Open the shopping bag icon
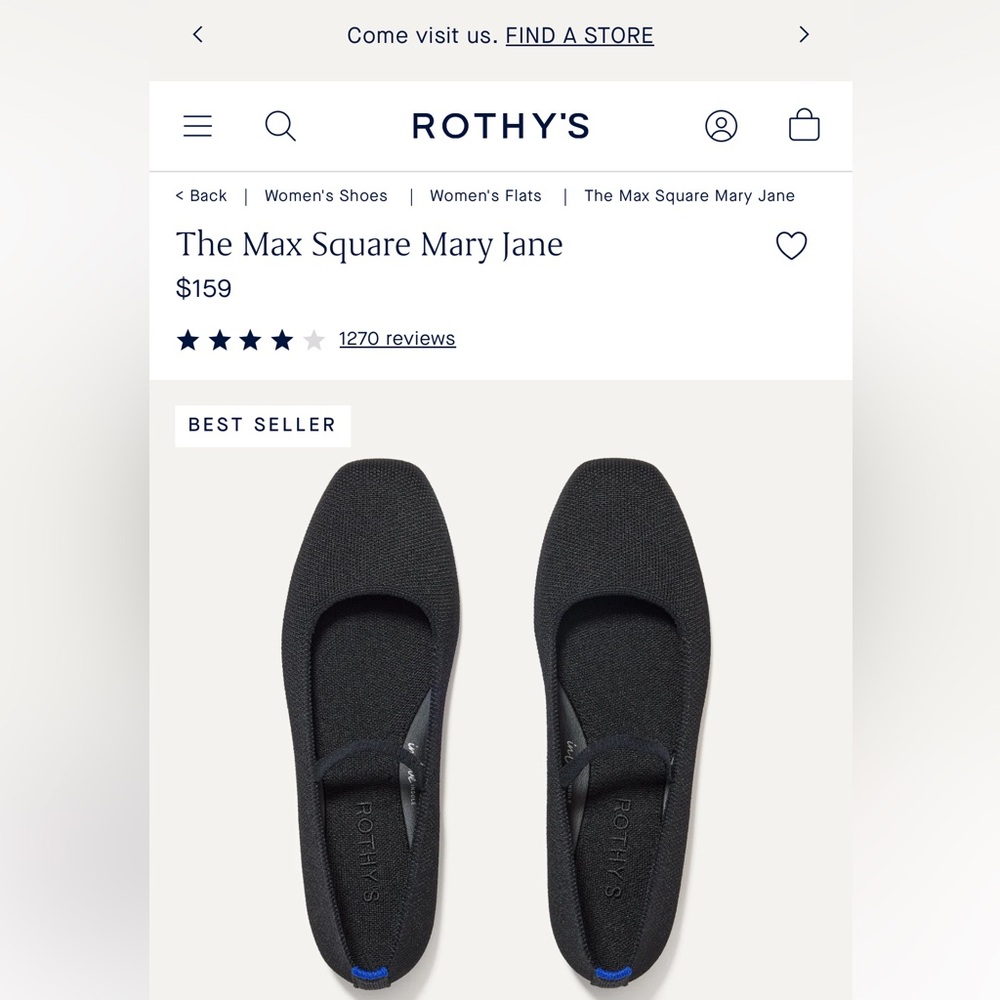Screen dimensions: 1000x1000 click(x=805, y=126)
